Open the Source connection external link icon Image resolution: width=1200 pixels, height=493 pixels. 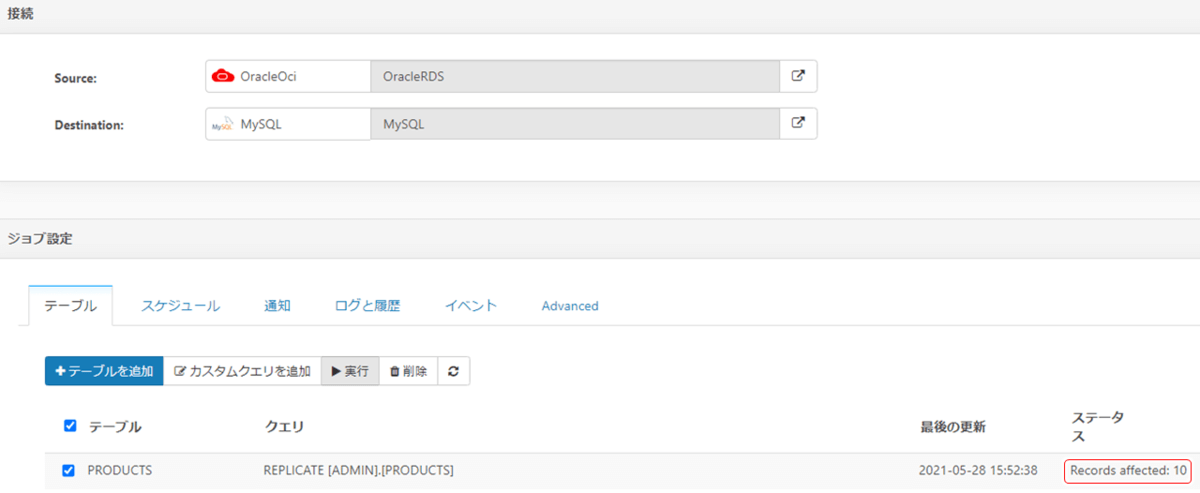798,76
